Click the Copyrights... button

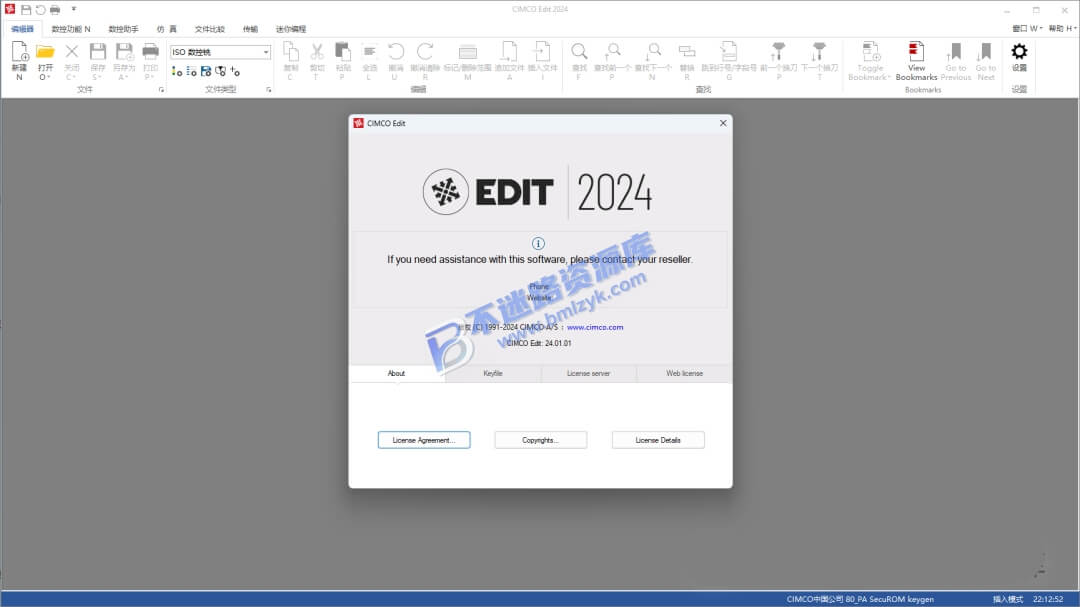541,440
